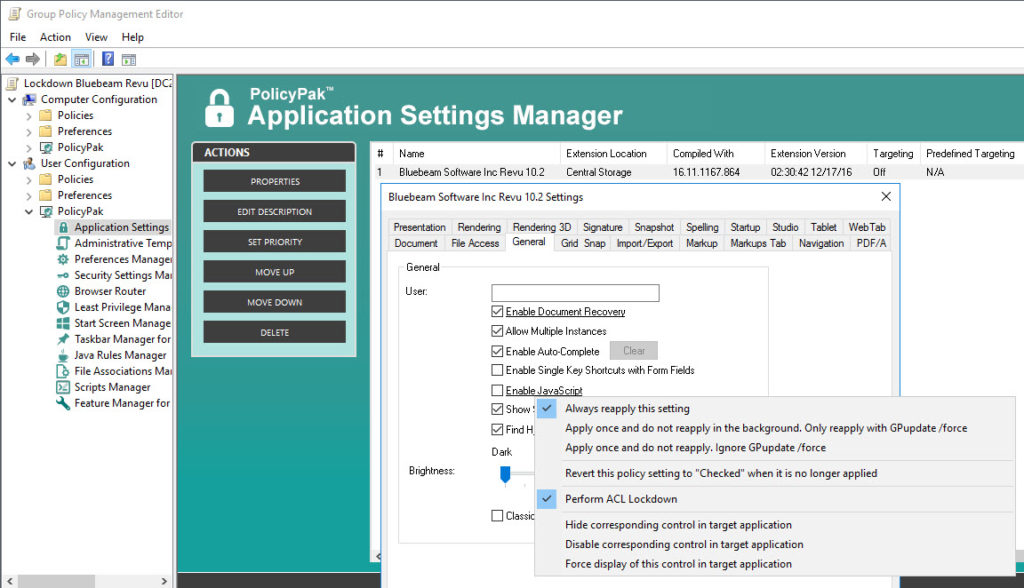Screen dimensions: 1024x588
Task: Select the Bluebeam Software Inc Revu 10.2 row
Action: tap(699, 172)
